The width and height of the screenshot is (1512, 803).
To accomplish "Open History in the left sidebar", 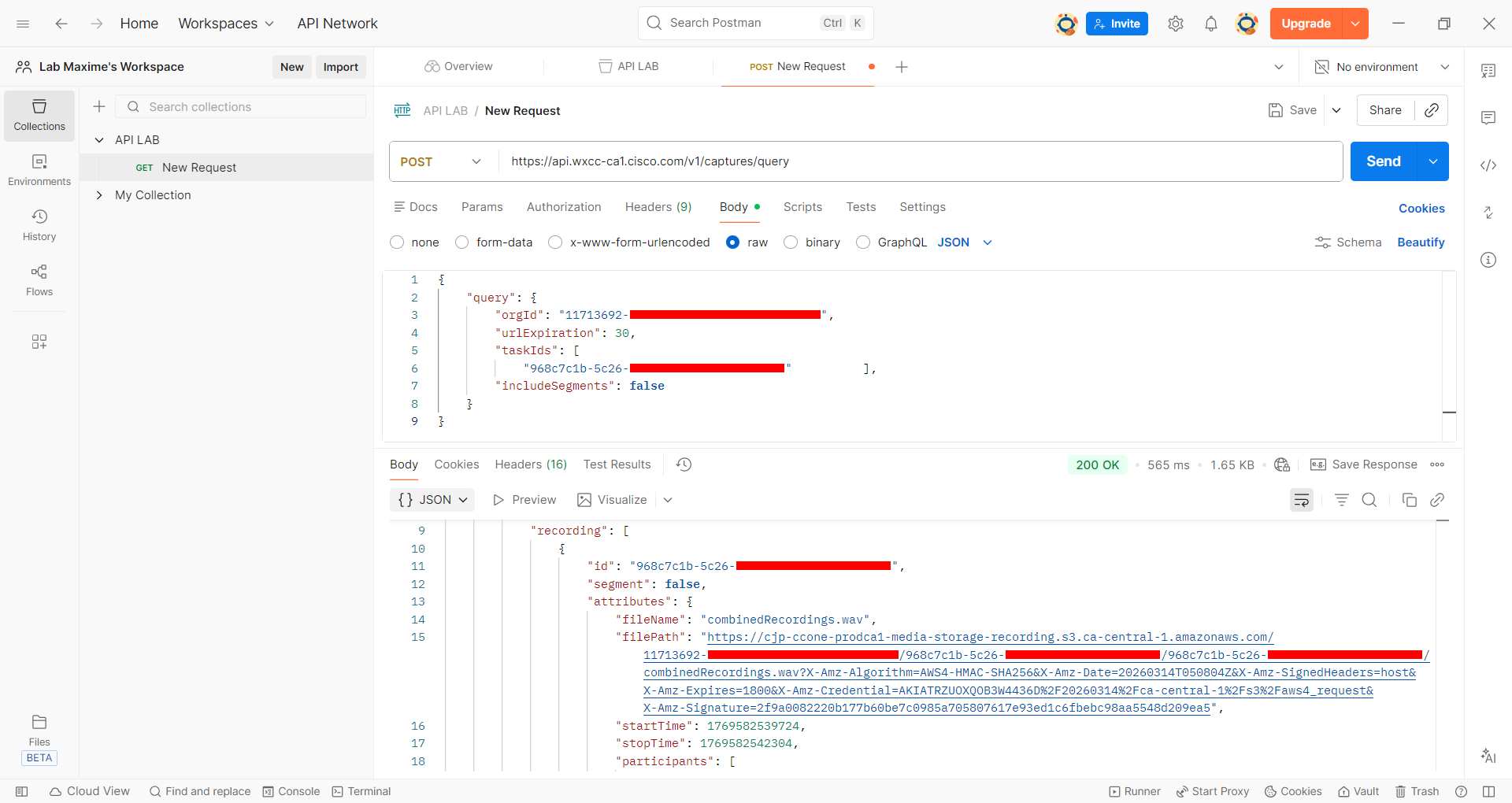I will click(x=39, y=224).
